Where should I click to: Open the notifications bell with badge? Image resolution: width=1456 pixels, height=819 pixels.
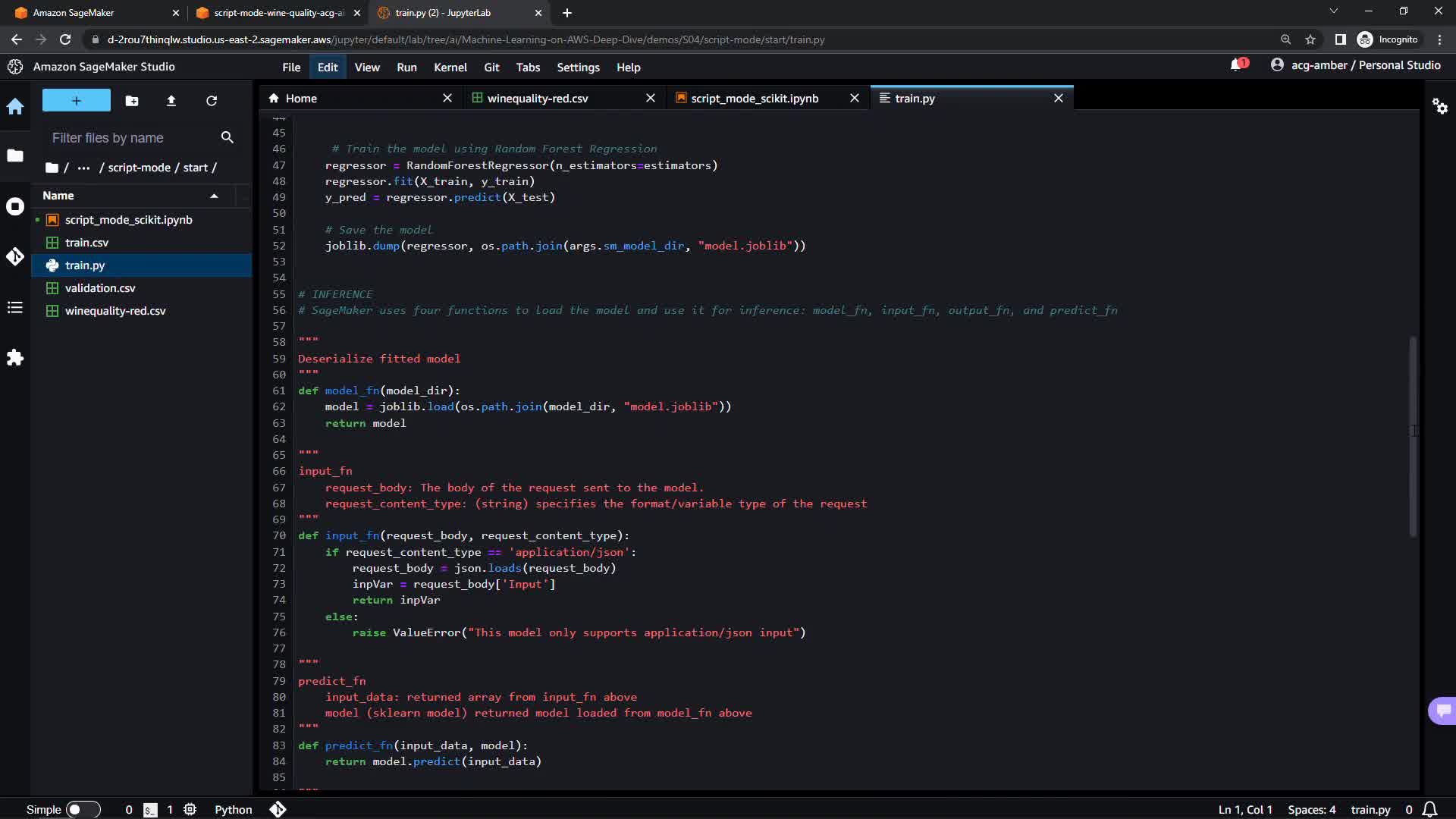[x=1238, y=65]
